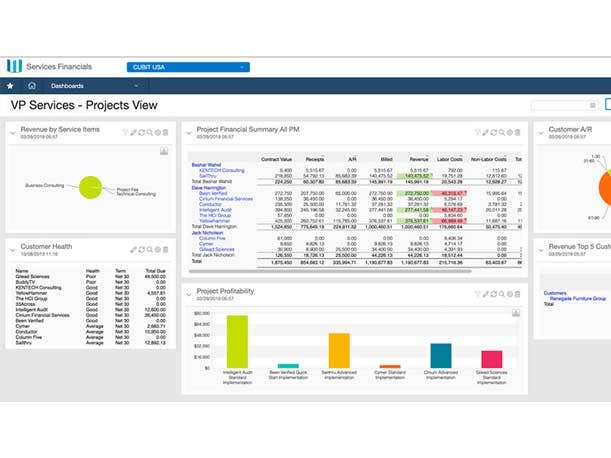
Task: Go to home via the house icon
Action: [31, 86]
